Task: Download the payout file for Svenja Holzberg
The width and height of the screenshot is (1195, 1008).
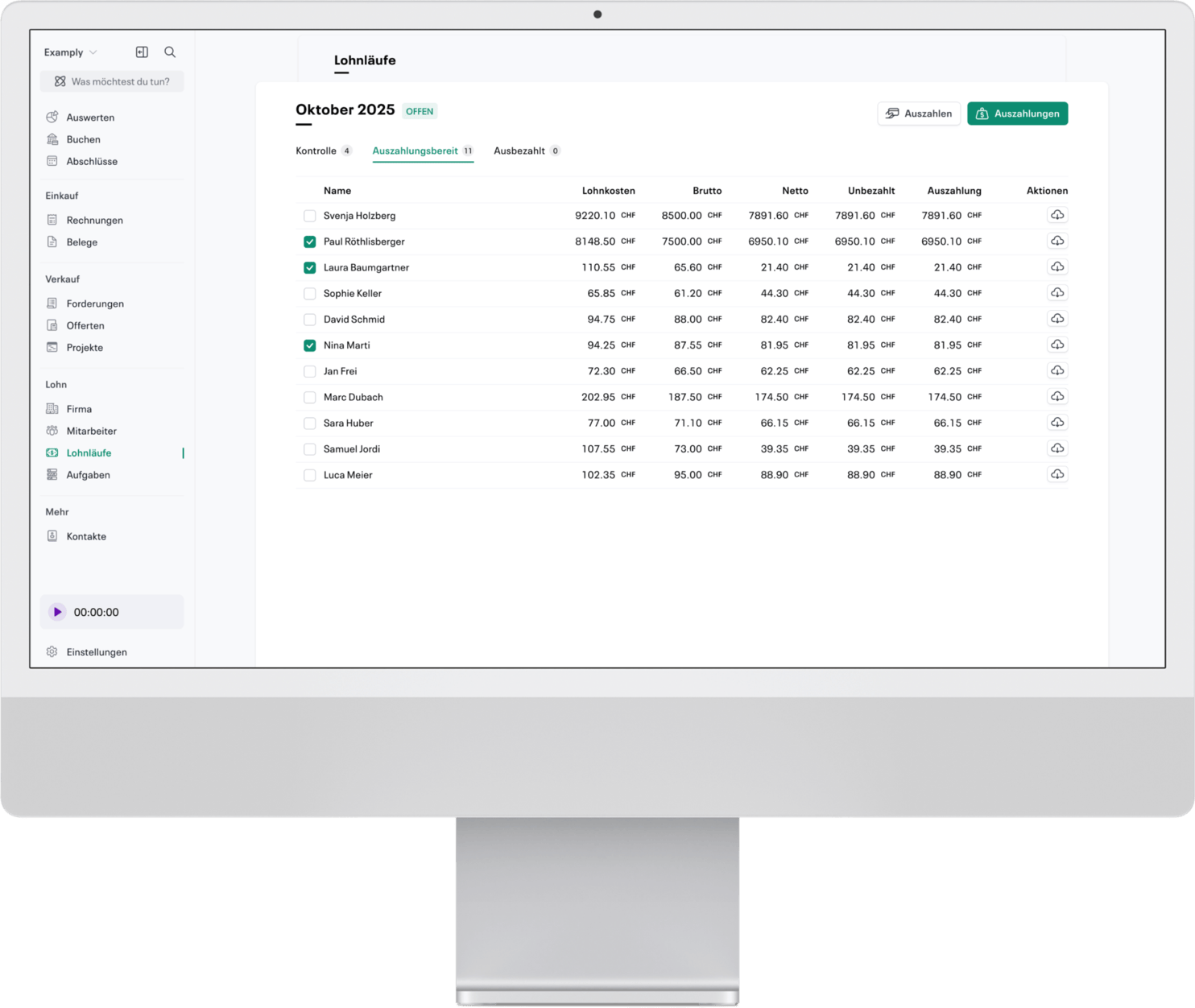Action: (1057, 215)
